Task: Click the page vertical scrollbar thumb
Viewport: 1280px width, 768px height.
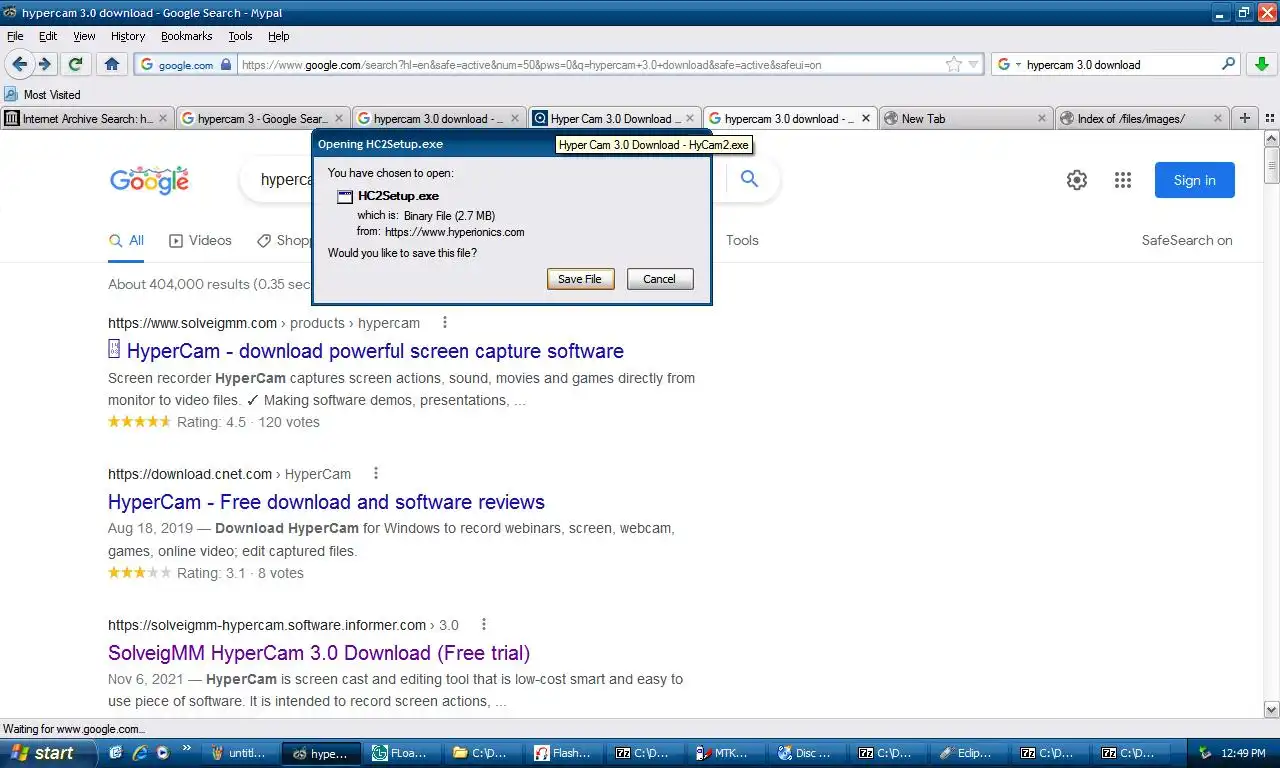Action: click(x=1272, y=165)
